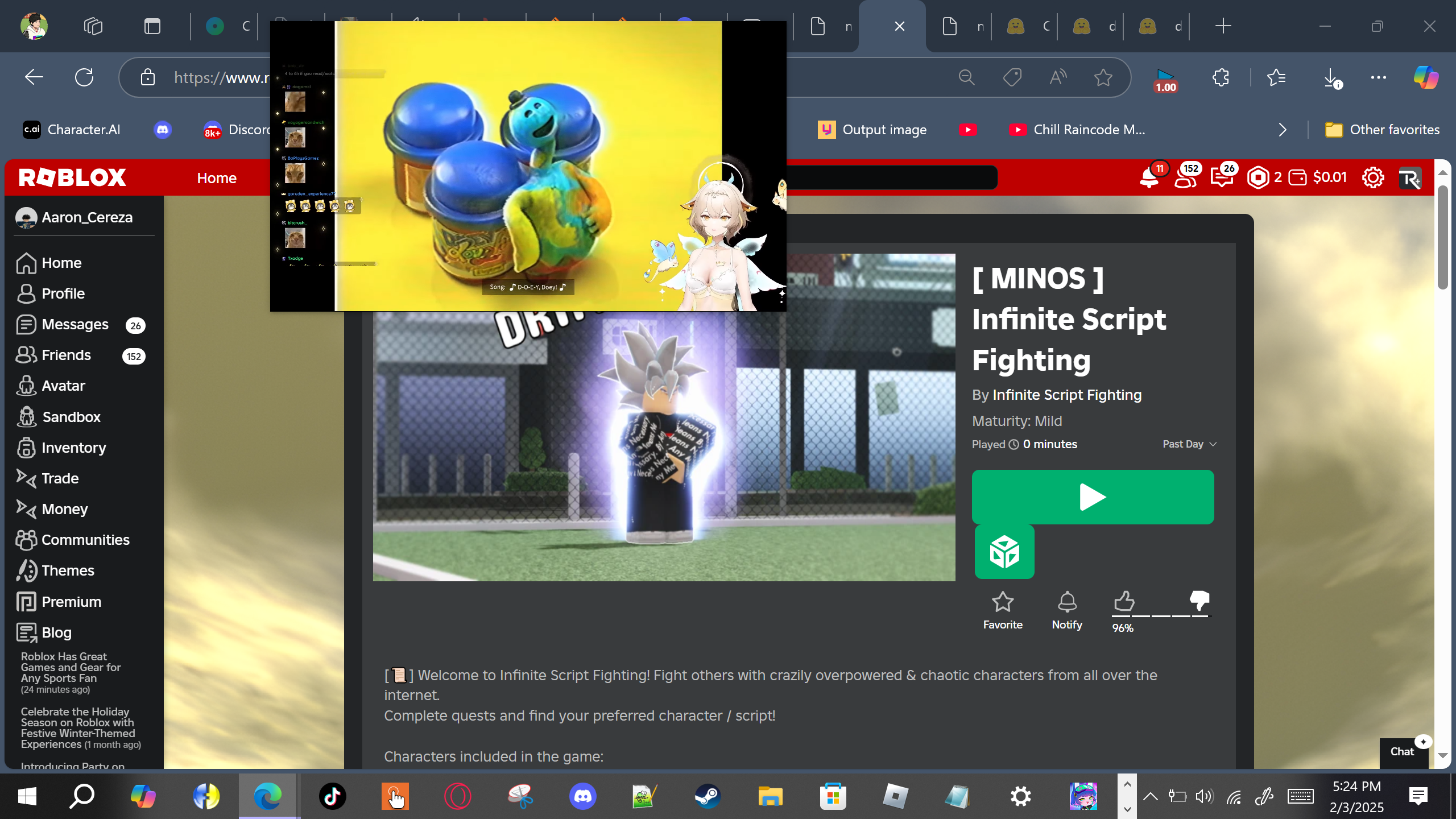
Task: Click the Robux balance icon
Action: [1258, 178]
